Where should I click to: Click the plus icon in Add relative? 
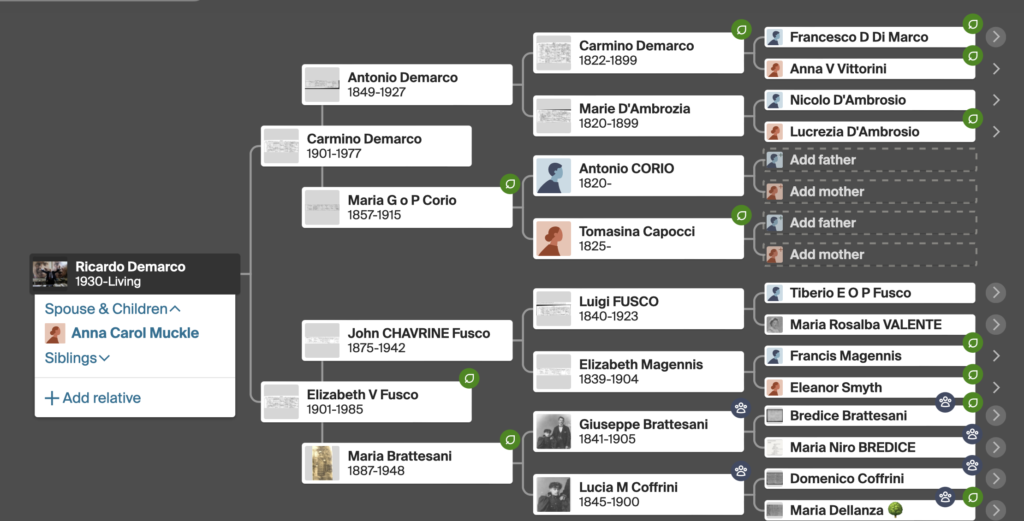point(52,398)
